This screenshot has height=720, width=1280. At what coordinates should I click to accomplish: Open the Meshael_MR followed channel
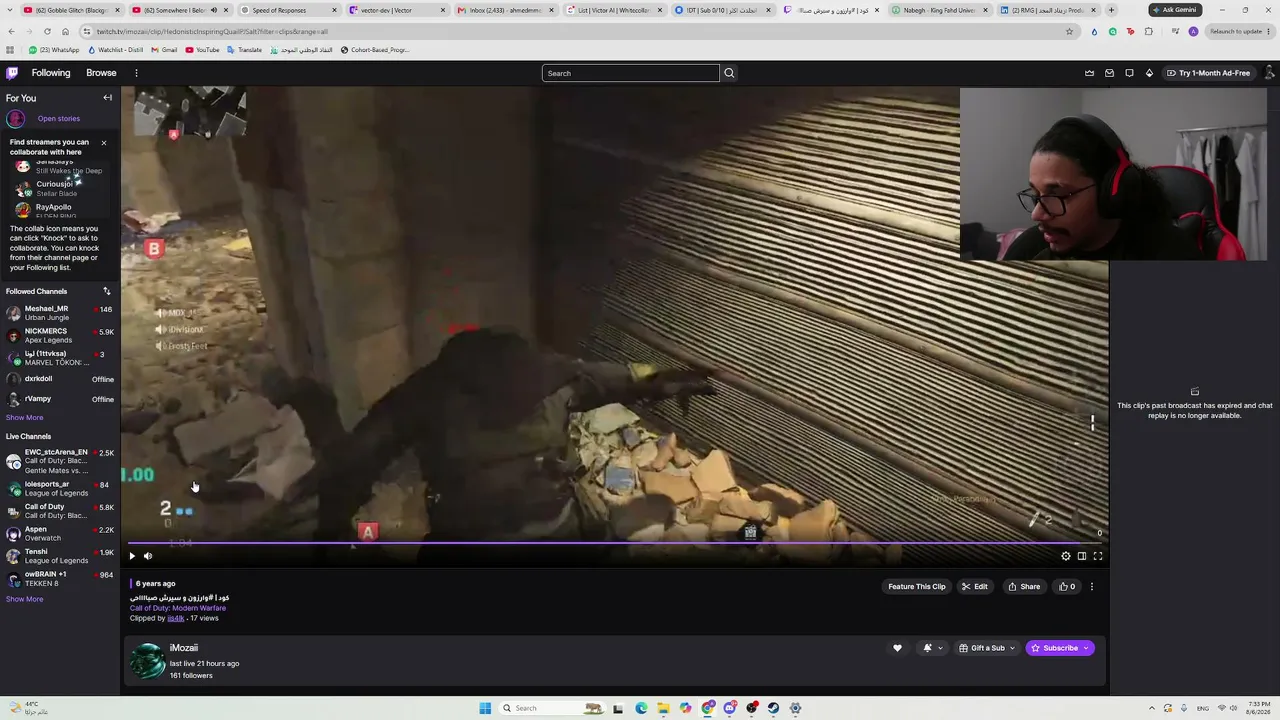(60, 313)
